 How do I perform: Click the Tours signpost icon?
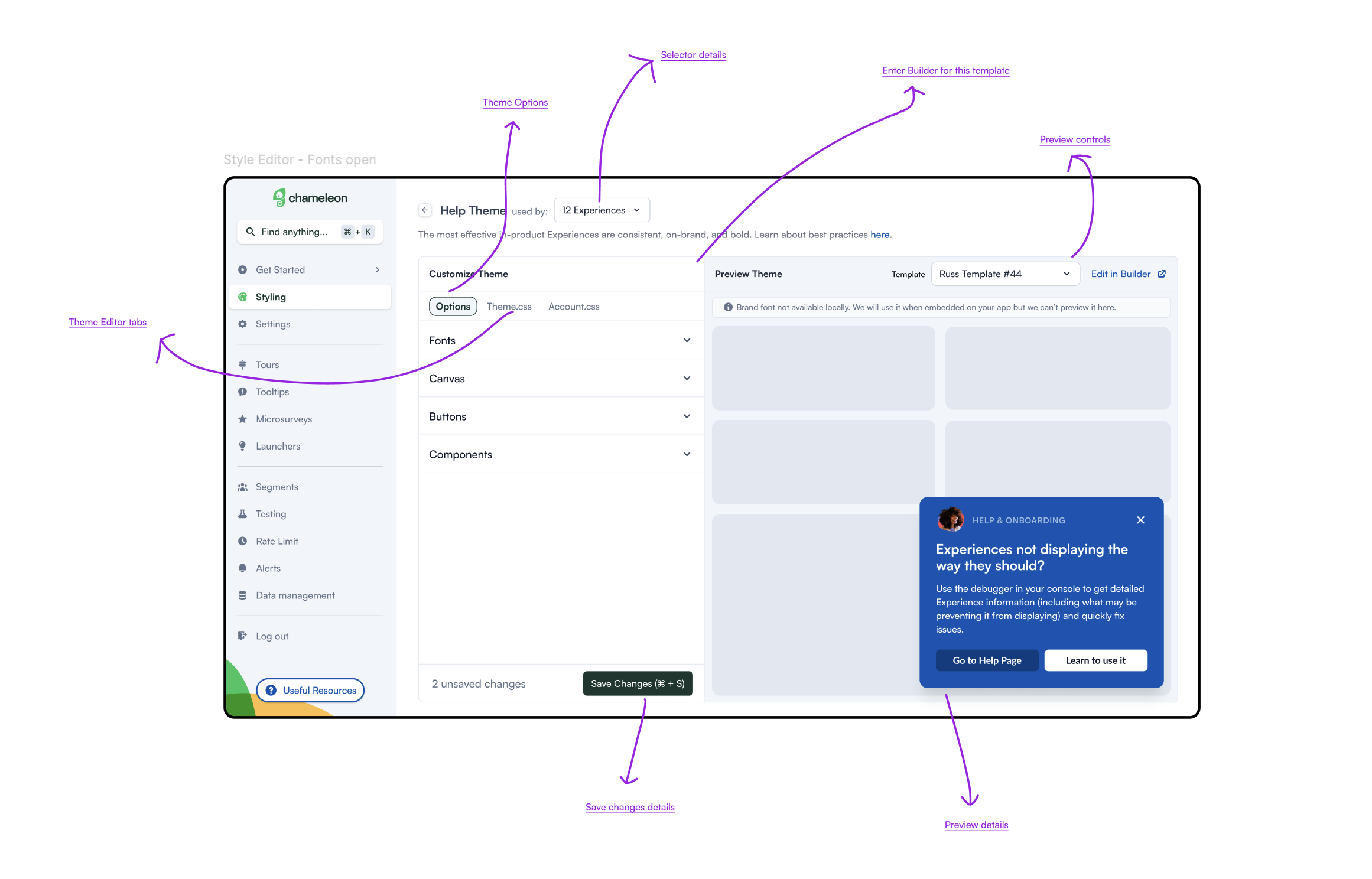(x=242, y=365)
